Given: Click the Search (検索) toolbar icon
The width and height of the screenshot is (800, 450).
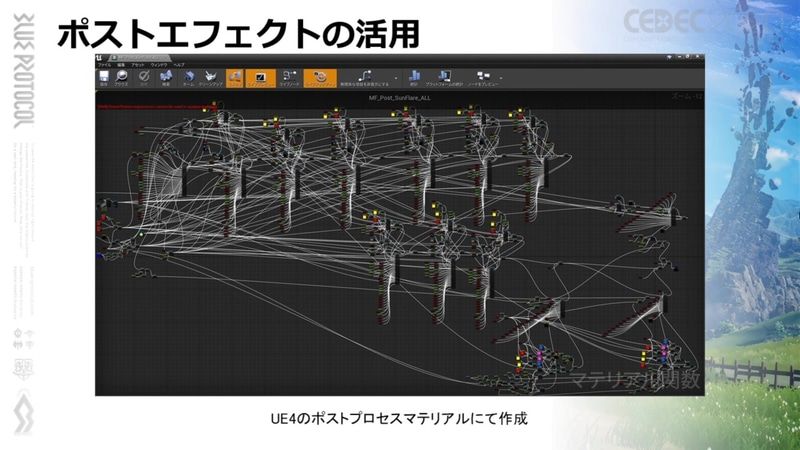Looking at the screenshot, I should [166, 78].
